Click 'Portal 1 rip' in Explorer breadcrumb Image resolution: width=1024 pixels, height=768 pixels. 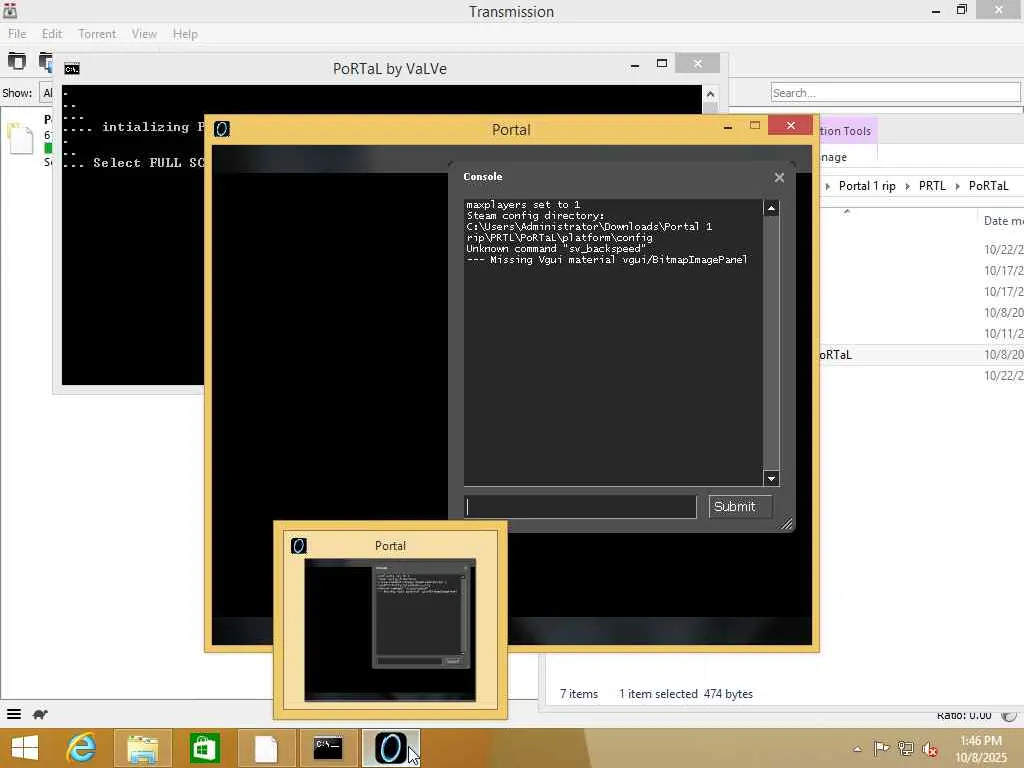[x=867, y=186]
